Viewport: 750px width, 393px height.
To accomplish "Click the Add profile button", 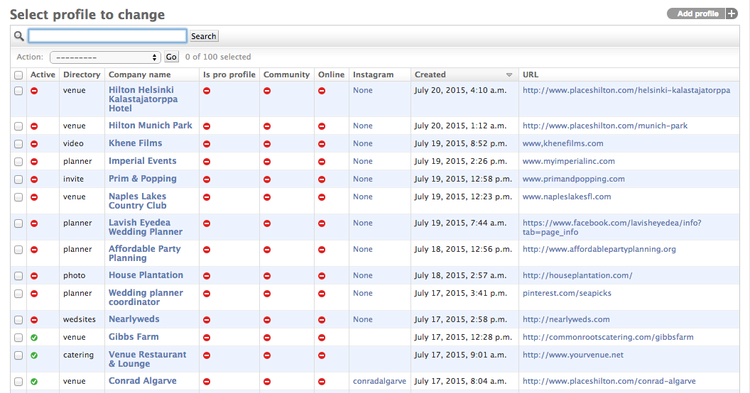I will 702,14.
